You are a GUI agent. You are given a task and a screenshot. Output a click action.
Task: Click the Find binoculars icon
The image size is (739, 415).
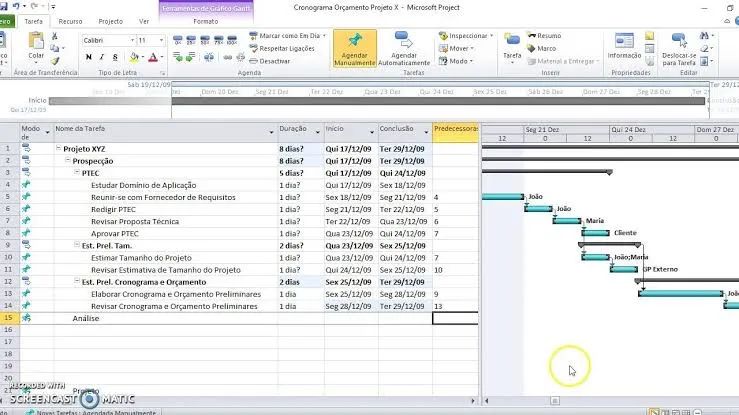(x=705, y=36)
